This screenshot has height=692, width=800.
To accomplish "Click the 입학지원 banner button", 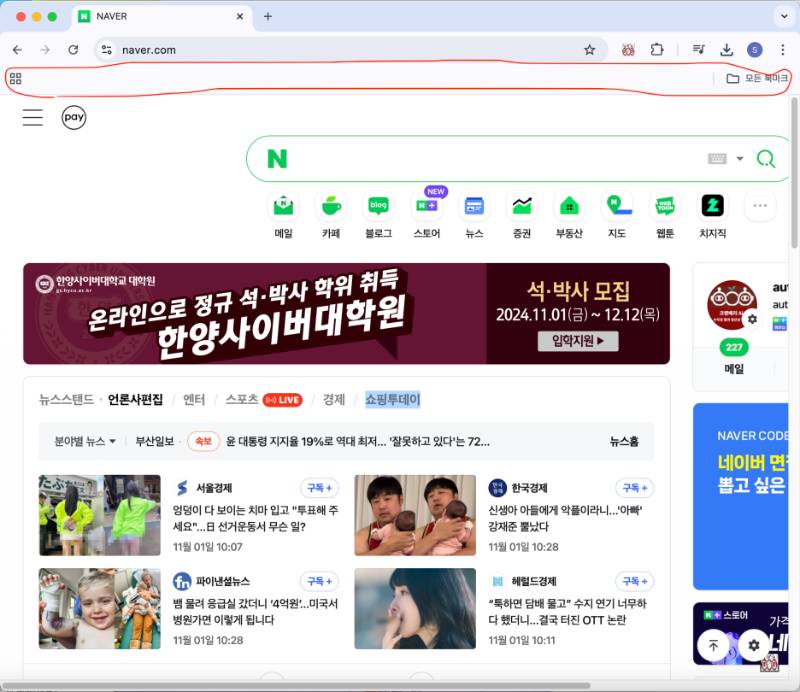I will pos(578,342).
